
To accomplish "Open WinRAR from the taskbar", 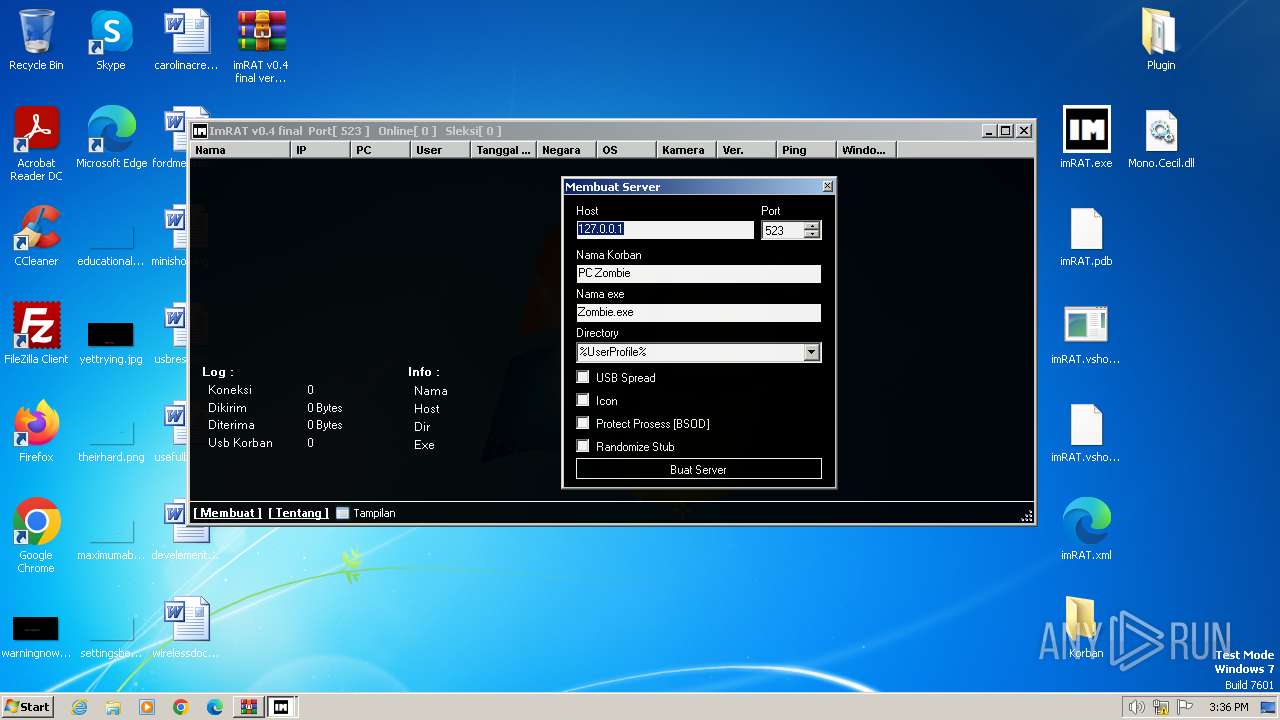I will coord(247,707).
